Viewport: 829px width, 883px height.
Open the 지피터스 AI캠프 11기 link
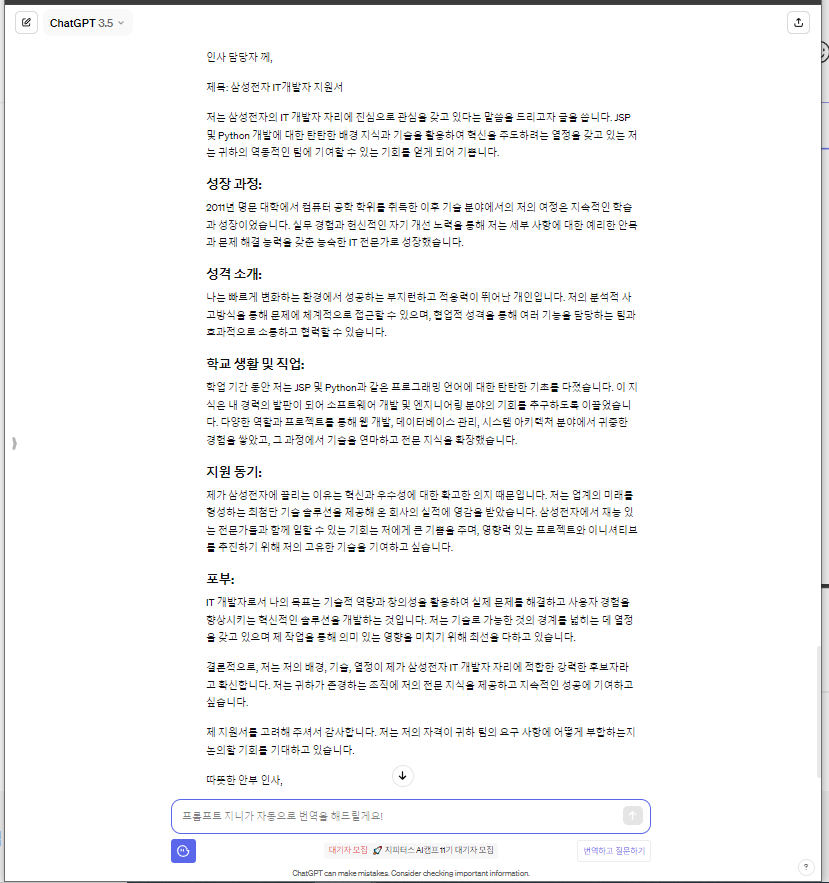pos(434,850)
